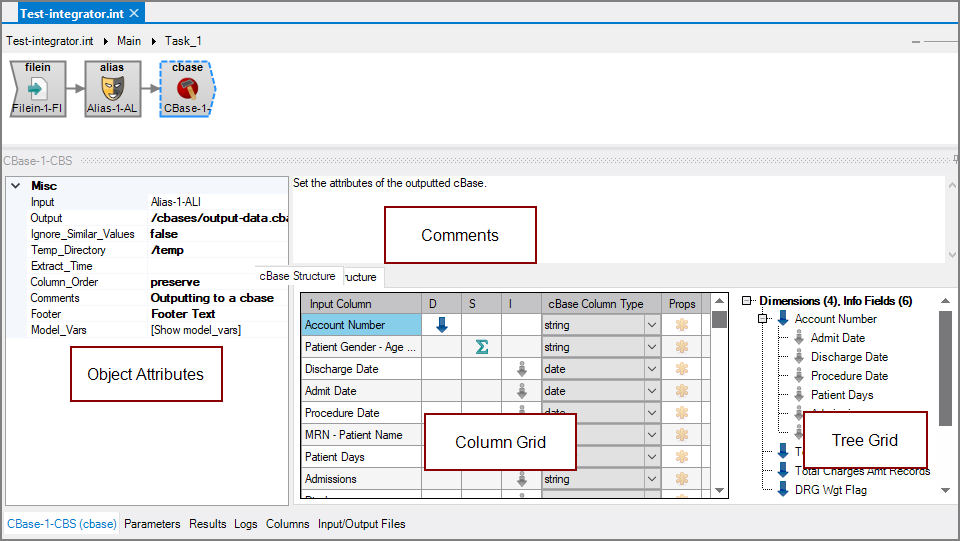The width and height of the screenshot is (960, 541).
Task: Open Props icon for Admit Date row
Action: [682, 391]
